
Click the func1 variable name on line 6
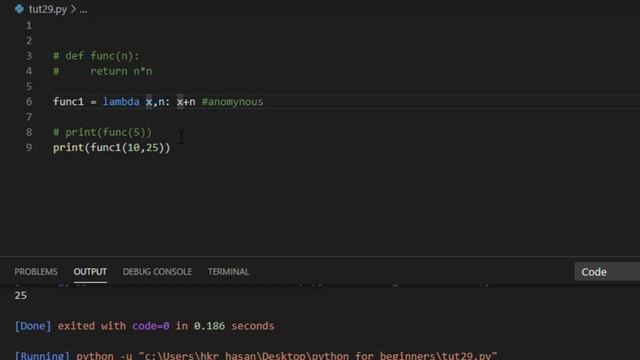[68, 102]
